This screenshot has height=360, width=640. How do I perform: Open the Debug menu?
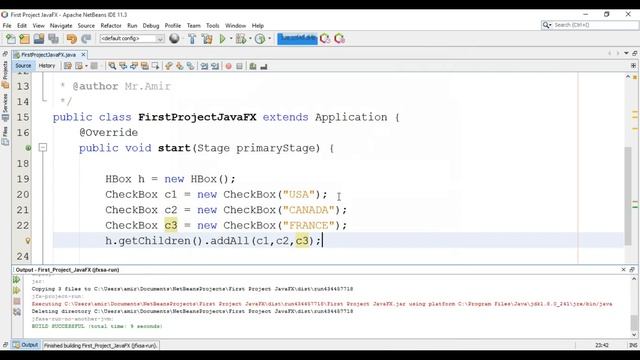point(151,26)
